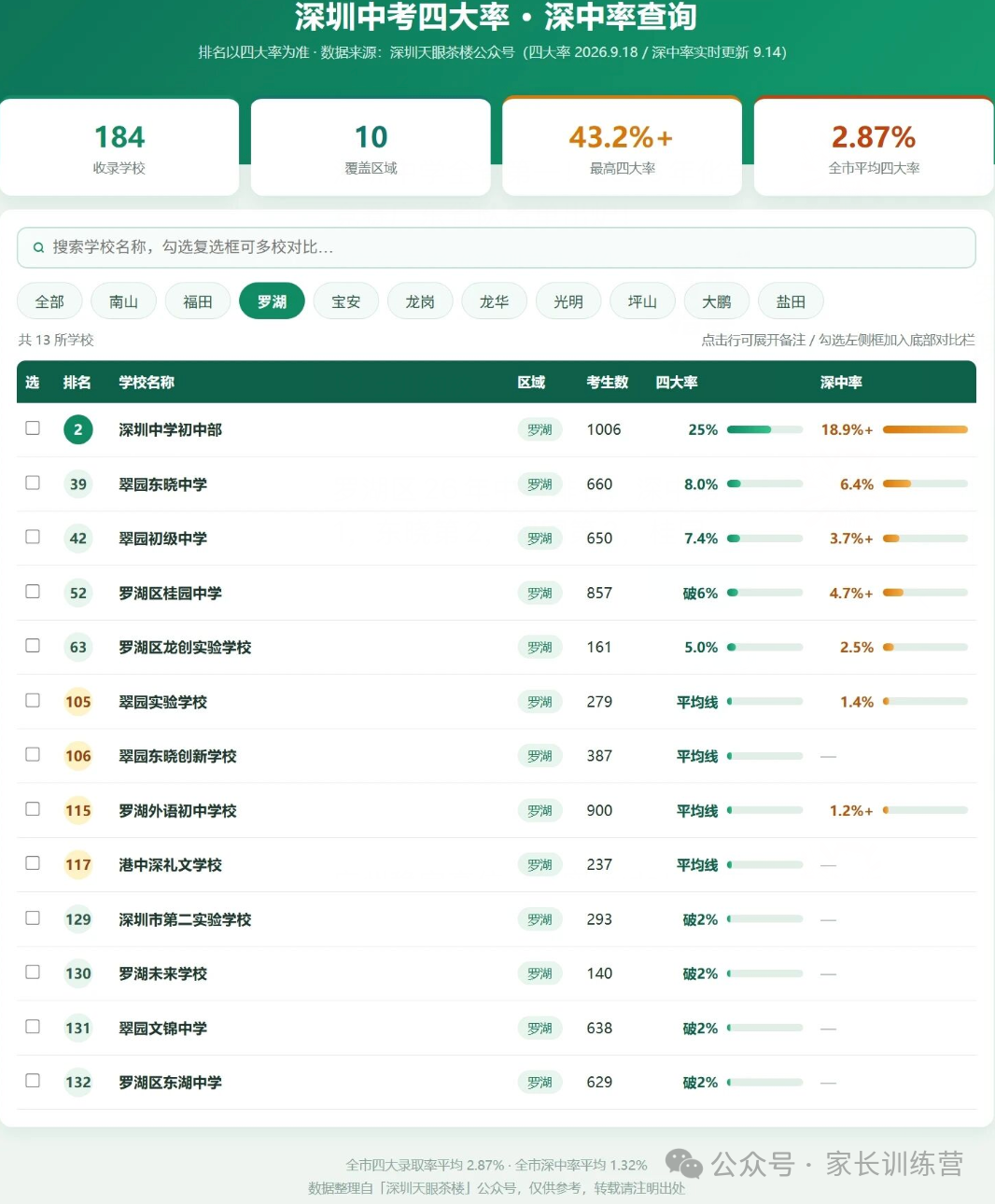Tick the checkbox for 深圳市第二实验学校
Image resolution: width=995 pixels, height=1204 pixels.
pyautogui.click(x=33, y=918)
